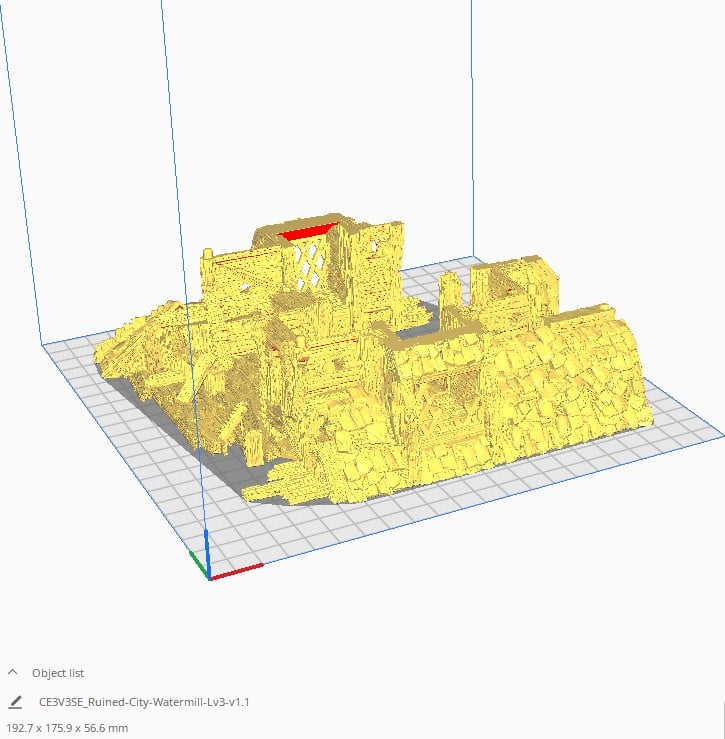Click the 192.7 x 175.9 x 56.6 mm dimensions text
Screen dimensions: 725x739
point(67,728)
